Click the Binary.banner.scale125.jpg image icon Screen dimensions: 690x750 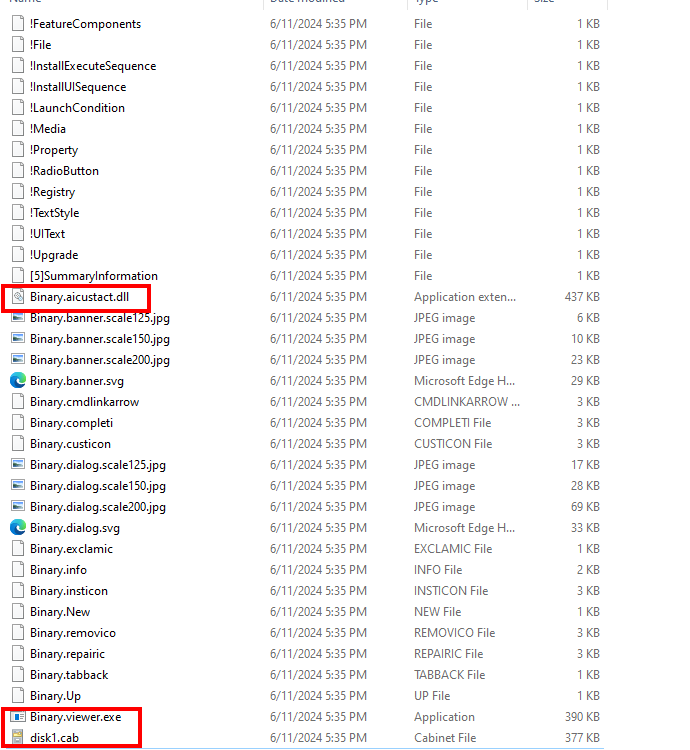[18, 318]
